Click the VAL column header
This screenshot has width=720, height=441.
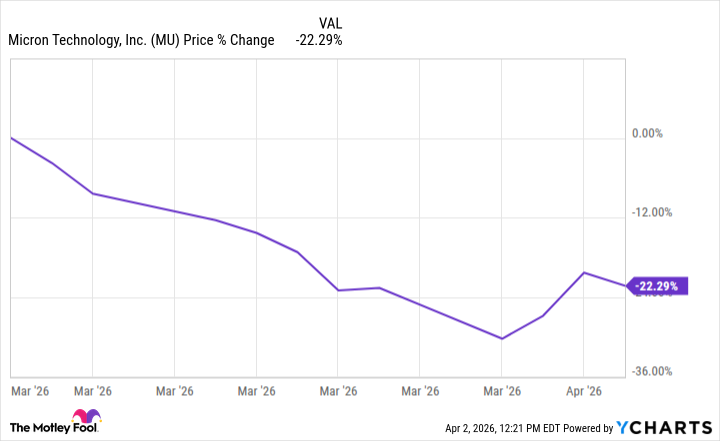(327, 22)
